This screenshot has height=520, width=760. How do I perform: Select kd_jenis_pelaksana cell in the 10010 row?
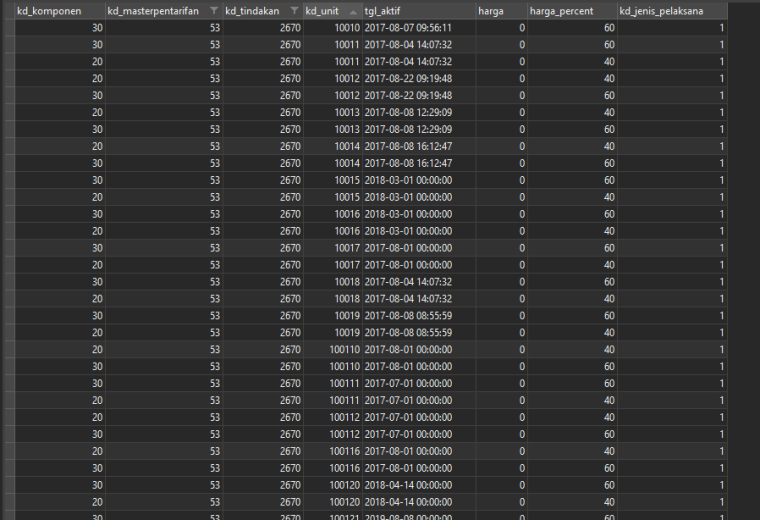672,28
